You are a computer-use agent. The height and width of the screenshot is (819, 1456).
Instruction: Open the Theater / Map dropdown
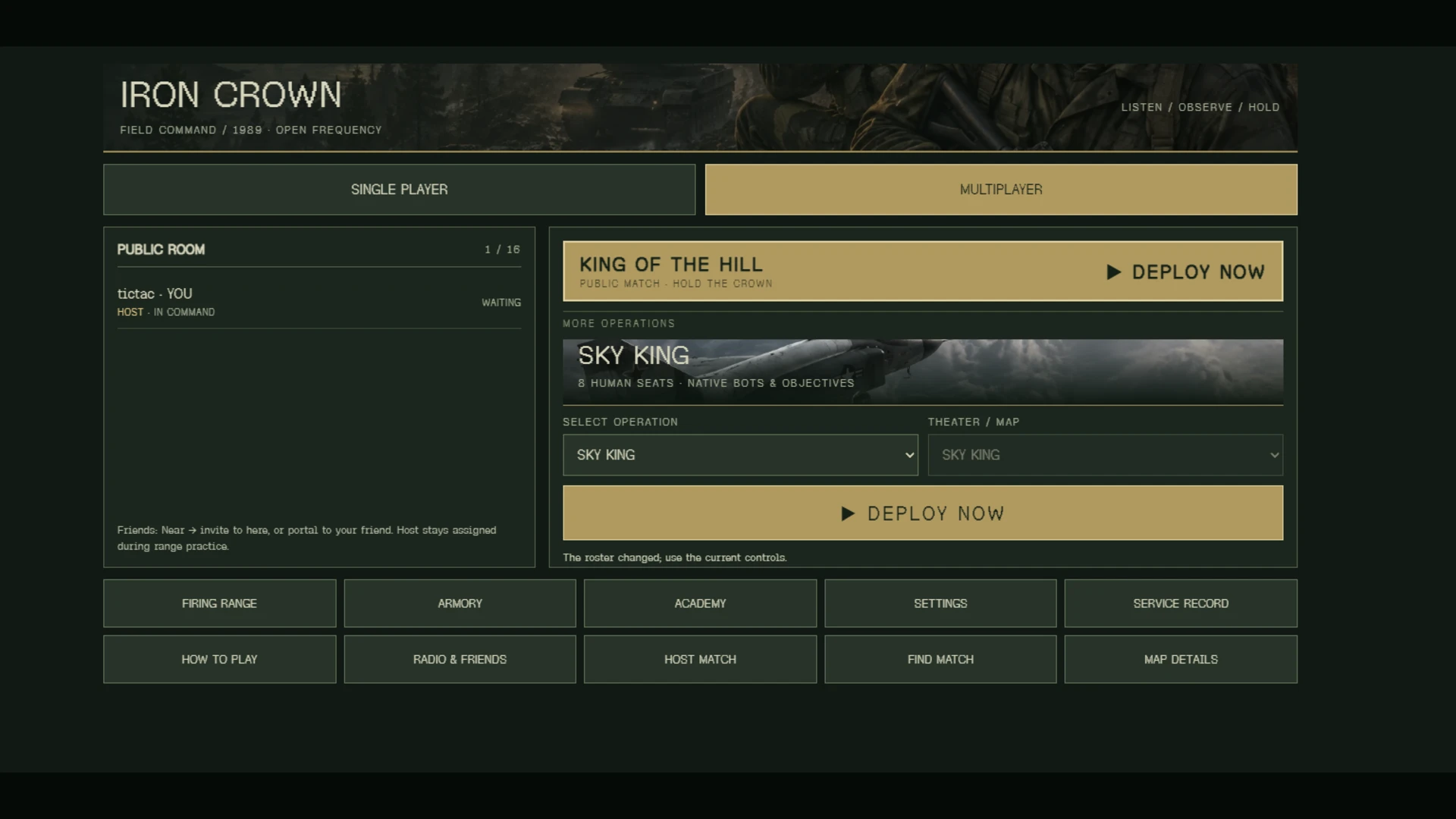coord(1106,455)
